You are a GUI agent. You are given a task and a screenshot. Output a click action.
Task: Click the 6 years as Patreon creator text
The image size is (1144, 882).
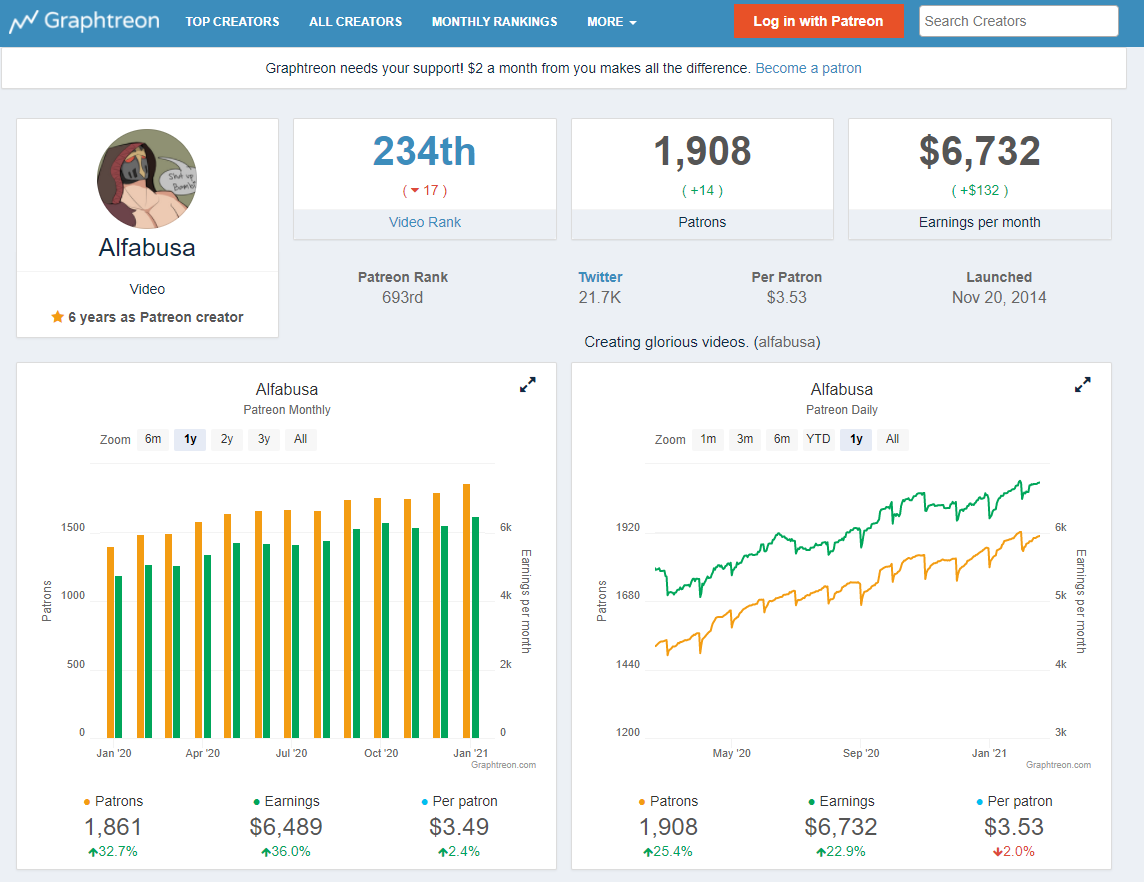pos(155,317)
